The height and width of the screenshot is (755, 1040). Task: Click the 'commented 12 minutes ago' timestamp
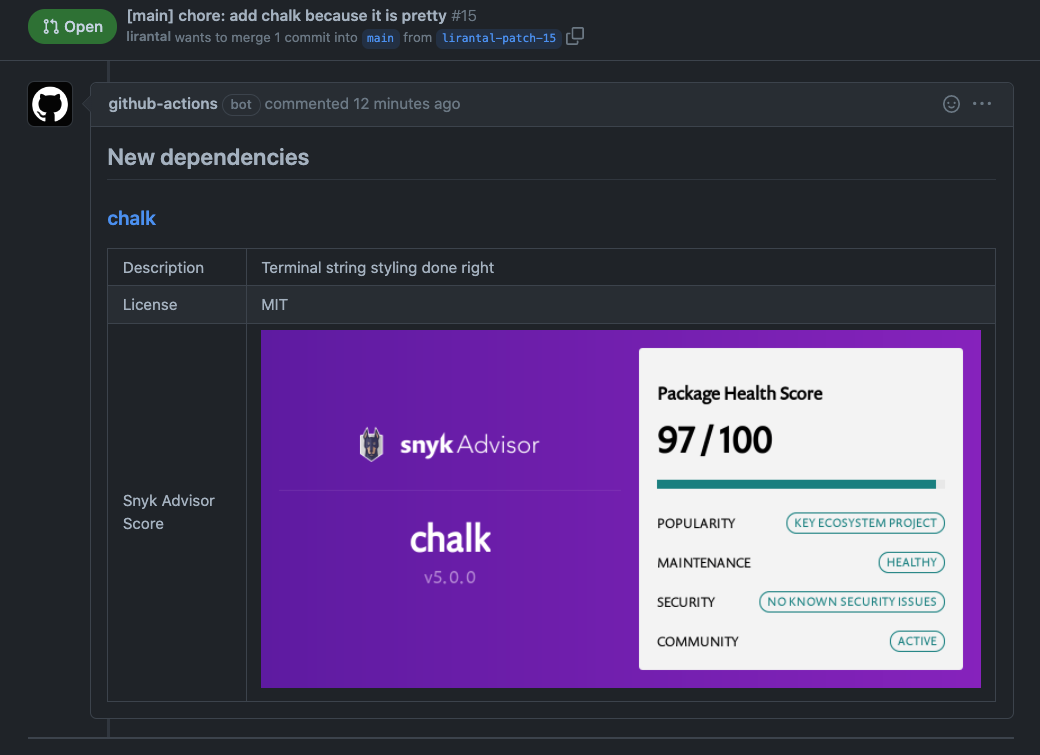click(x=362, y=103)
